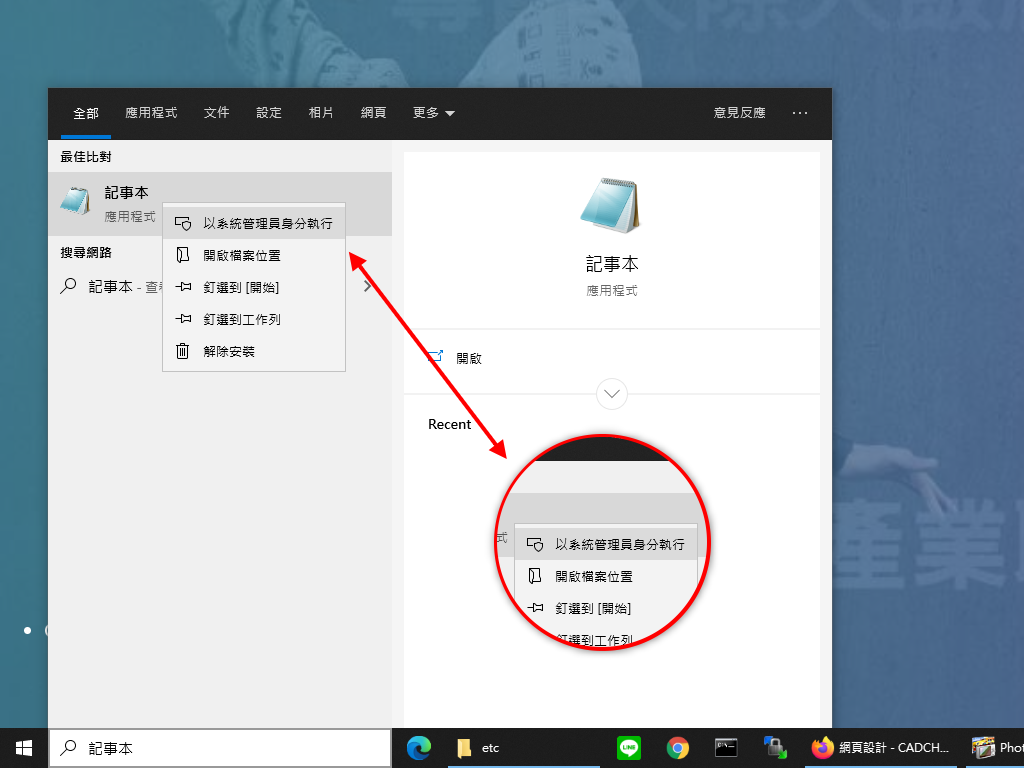
Task: Choose 釘選到工作列 in the context menu
Action: [241, 320]
